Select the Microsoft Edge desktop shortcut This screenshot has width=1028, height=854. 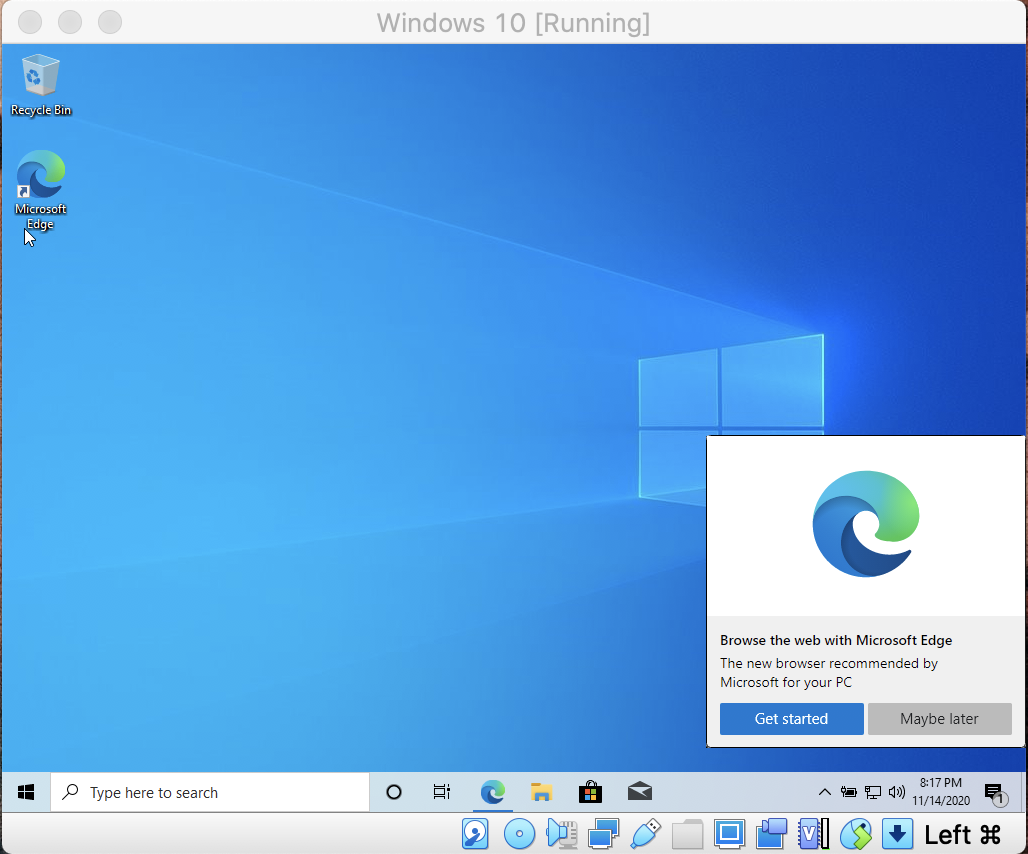point(41,190)
